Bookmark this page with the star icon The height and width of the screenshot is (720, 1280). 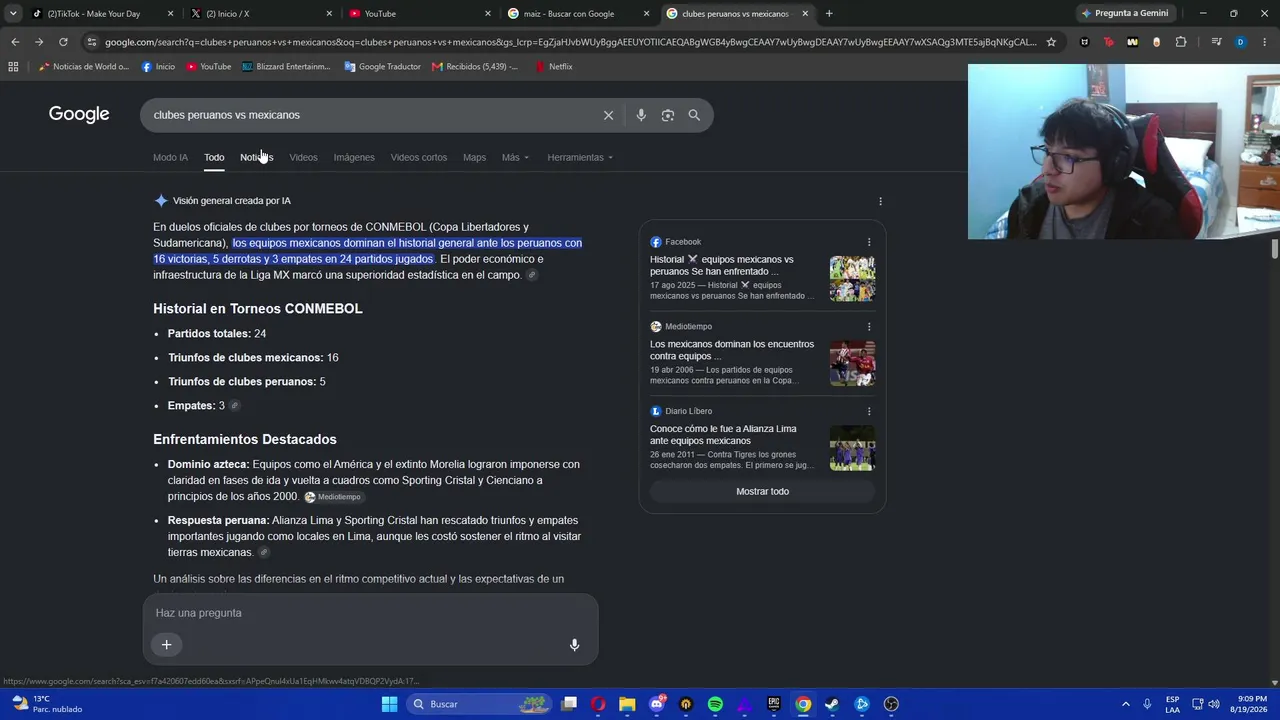1051,42
